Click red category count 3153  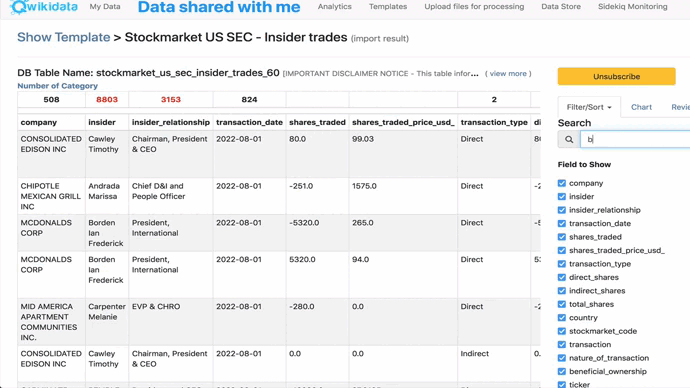click(171, 100)
